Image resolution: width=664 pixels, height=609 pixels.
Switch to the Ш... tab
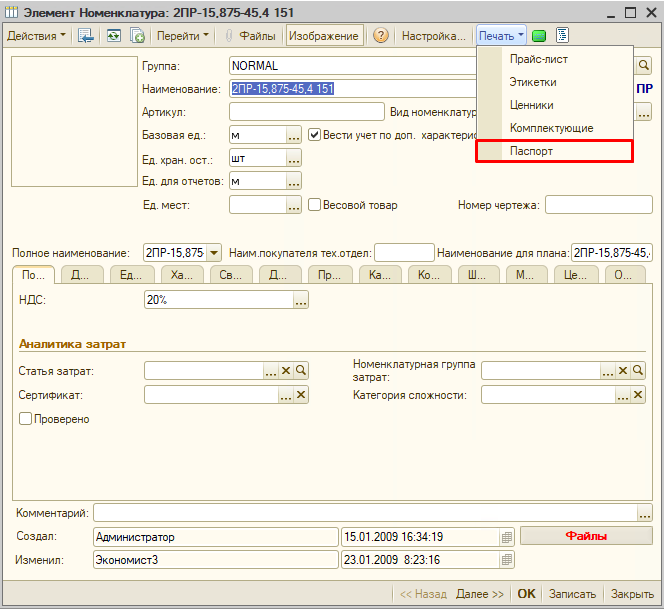(x=478, y=275)
